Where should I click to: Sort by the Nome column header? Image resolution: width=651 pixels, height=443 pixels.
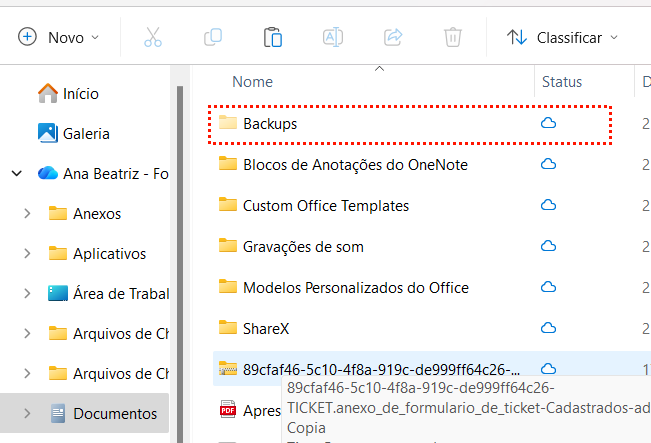252,82
